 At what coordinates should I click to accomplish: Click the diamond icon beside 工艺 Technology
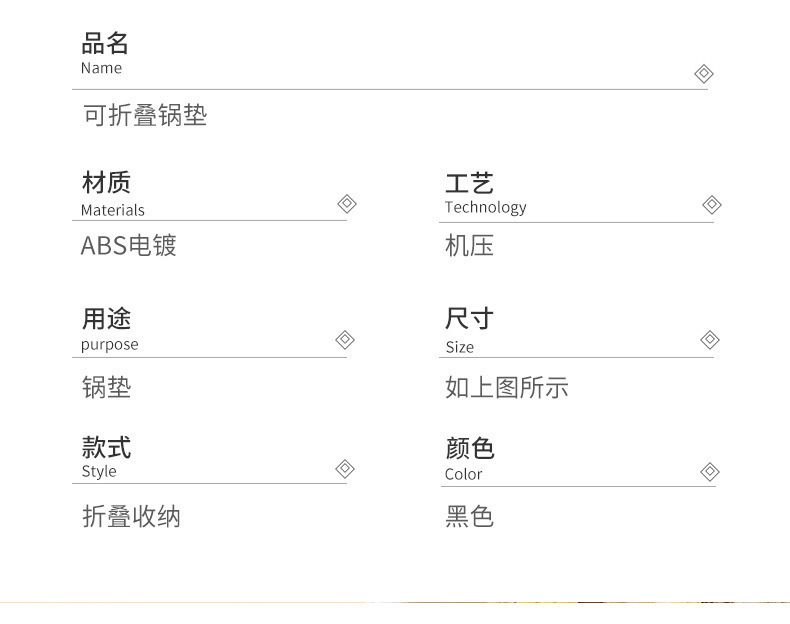711,205
